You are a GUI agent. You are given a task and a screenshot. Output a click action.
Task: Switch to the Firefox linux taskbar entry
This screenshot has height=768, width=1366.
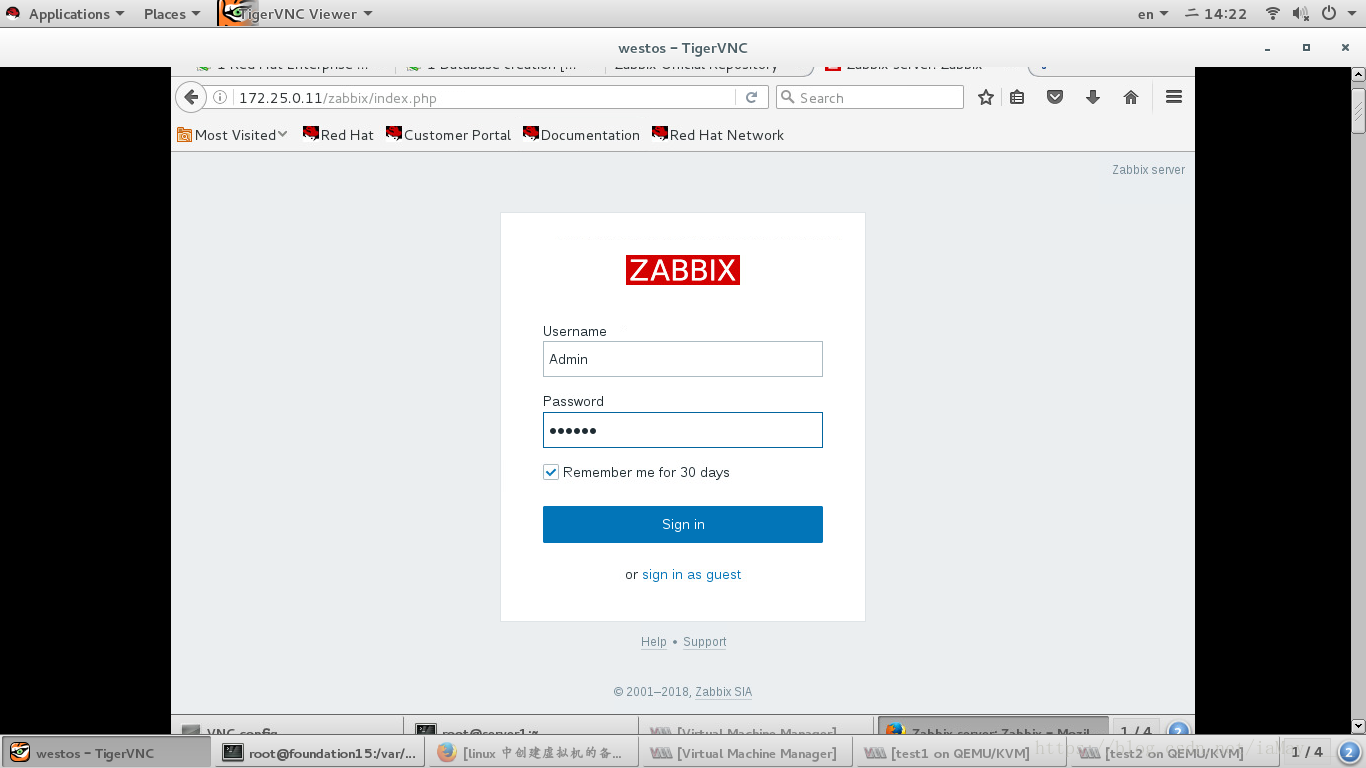point(531,752)
